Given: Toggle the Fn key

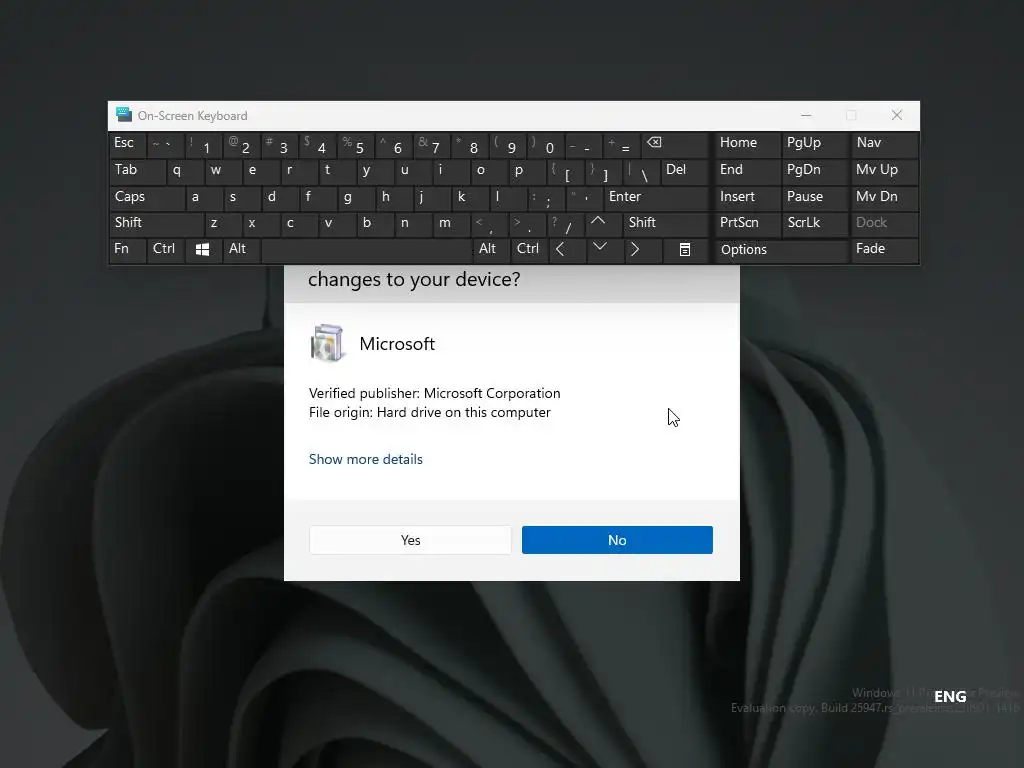Looking at the screenshot, I should coord(127,249).
